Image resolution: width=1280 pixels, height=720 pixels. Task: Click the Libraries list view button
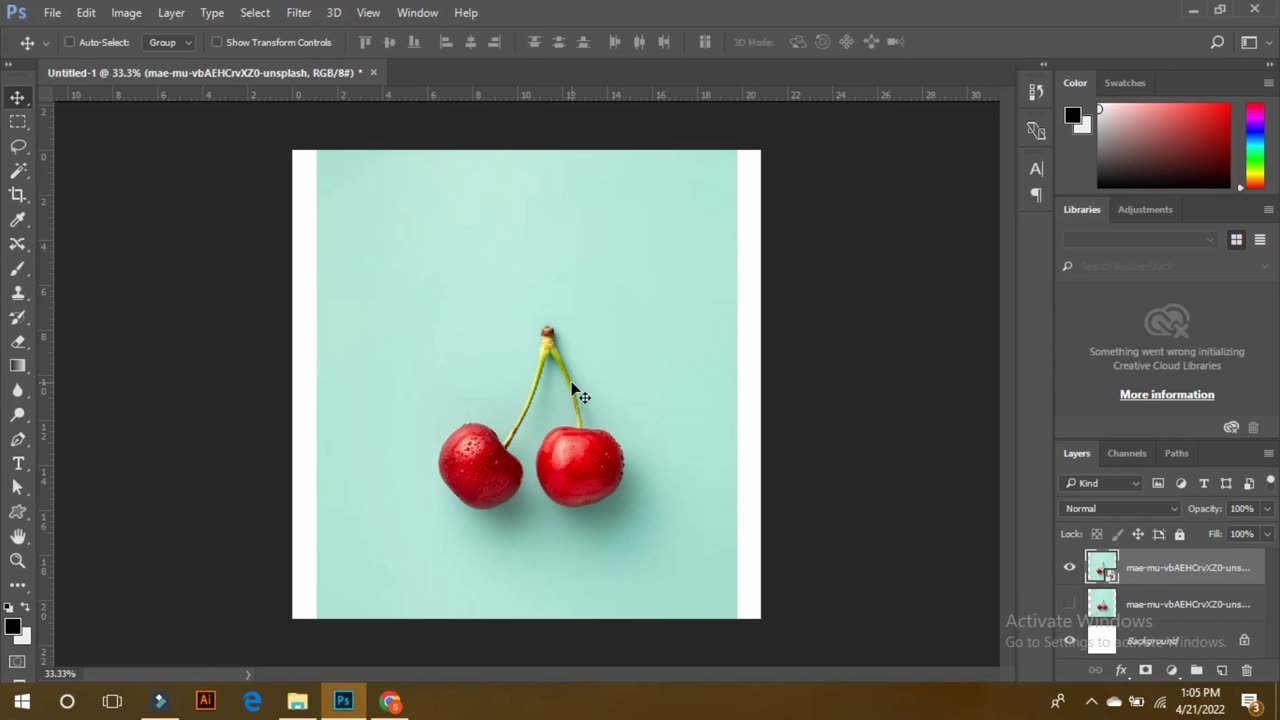coord(1260,239)
